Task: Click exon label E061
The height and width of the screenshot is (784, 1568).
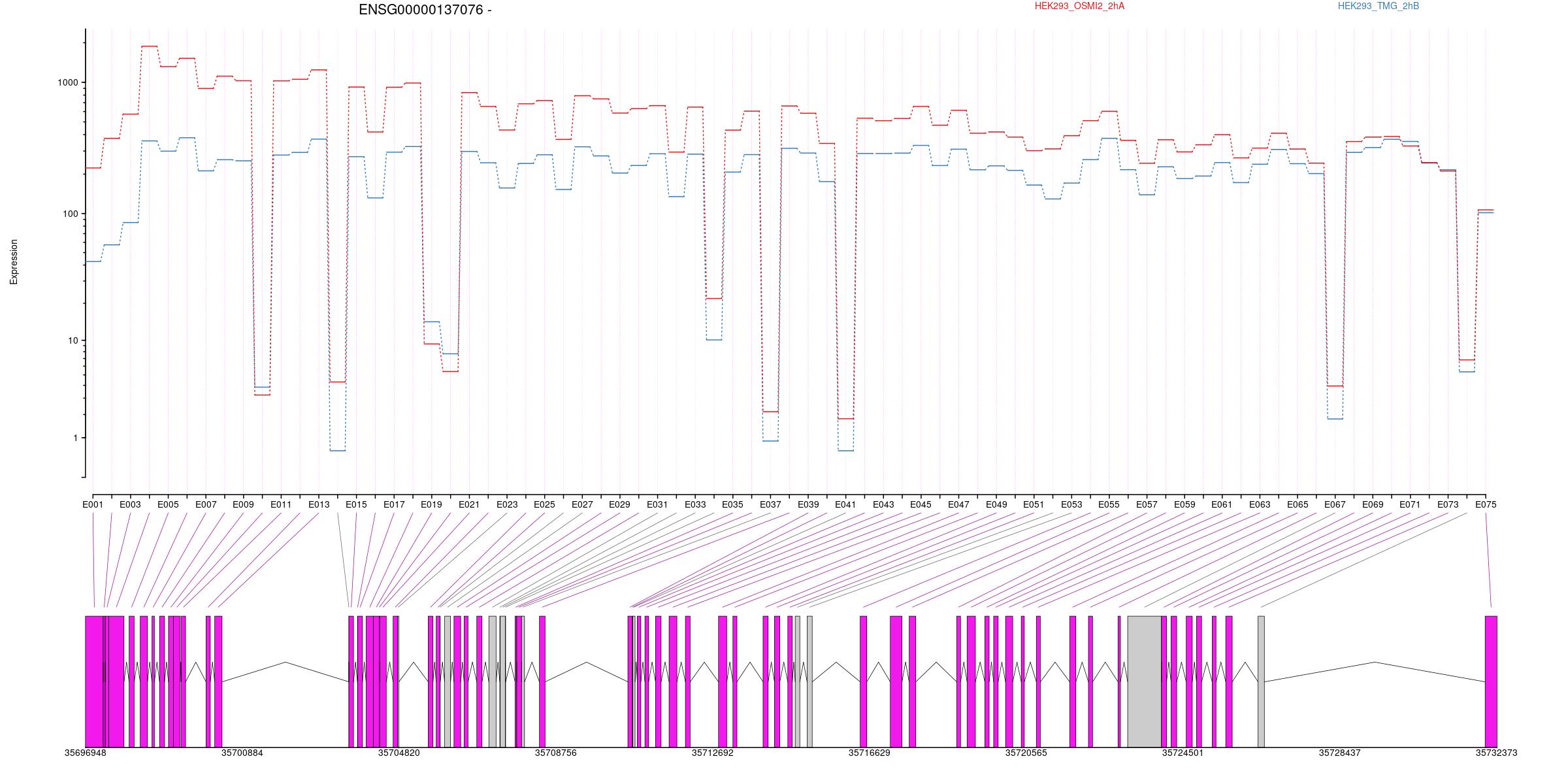Action: click(x=1222, y=504)
